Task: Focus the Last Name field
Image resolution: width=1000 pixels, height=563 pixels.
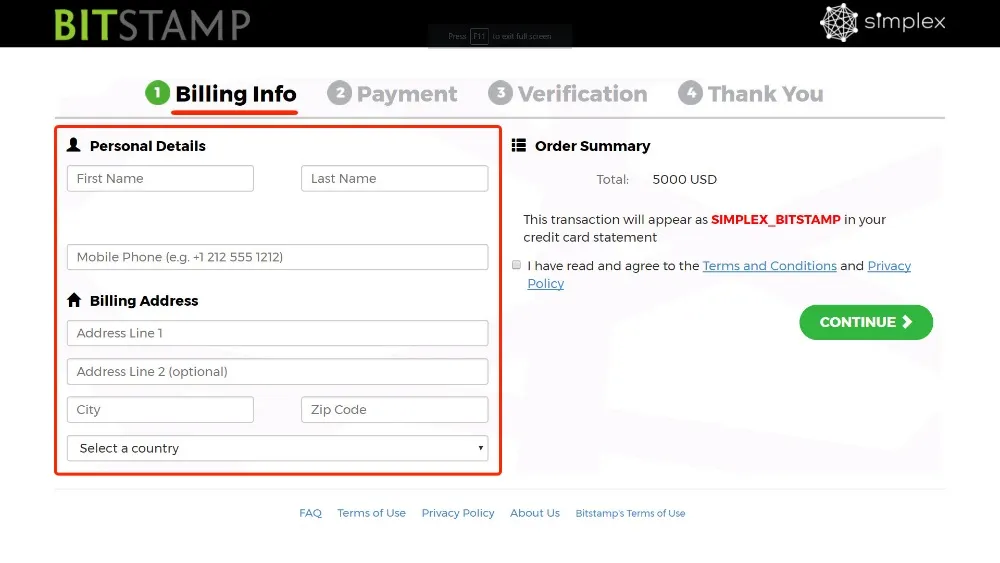Action: click(394, 179)
